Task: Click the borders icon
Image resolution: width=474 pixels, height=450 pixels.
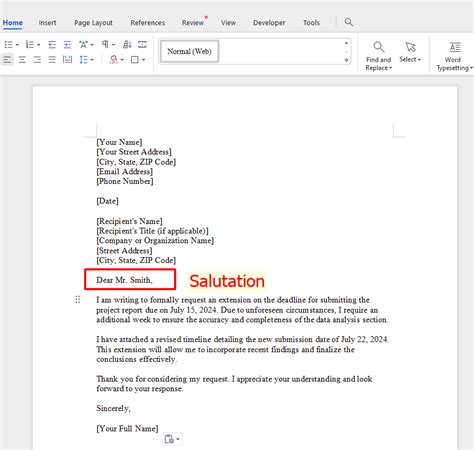Action: pyautogui.click(x=135, y=60)
